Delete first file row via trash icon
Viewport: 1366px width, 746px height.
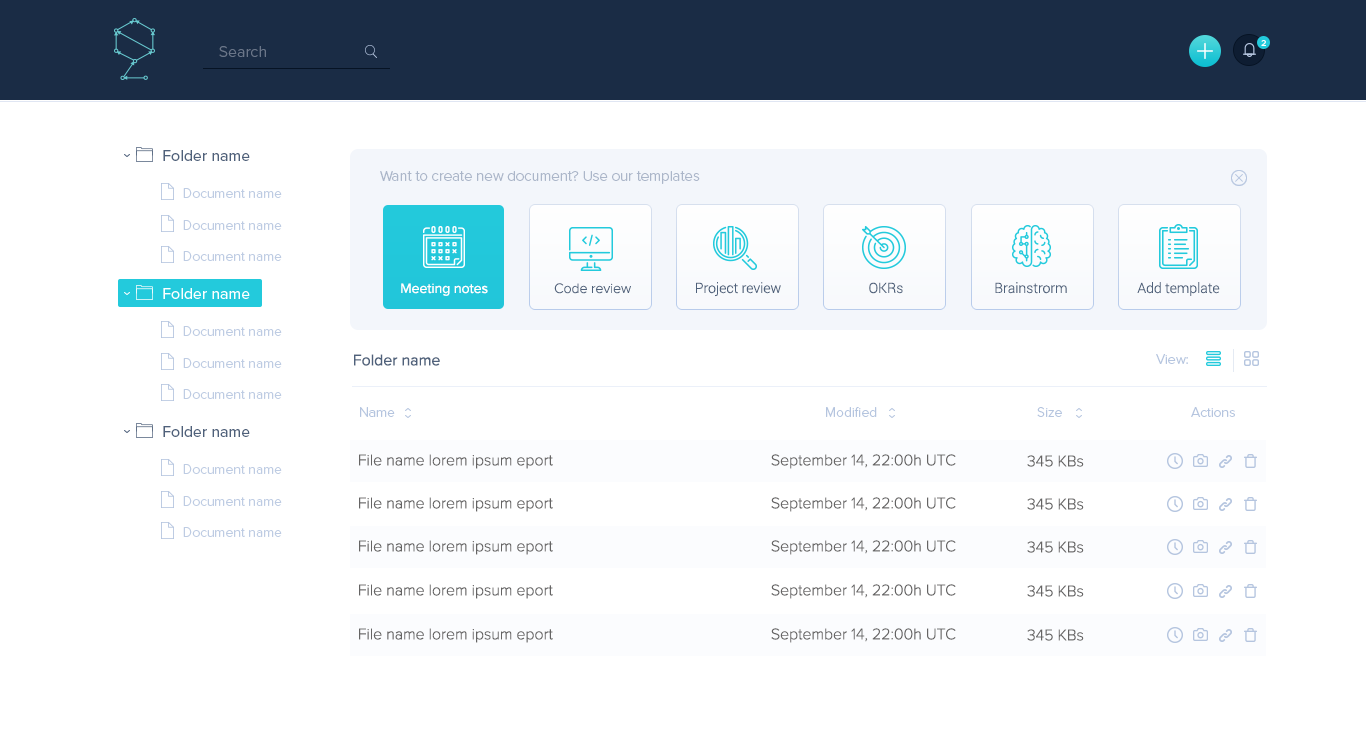coord(1250,461)
